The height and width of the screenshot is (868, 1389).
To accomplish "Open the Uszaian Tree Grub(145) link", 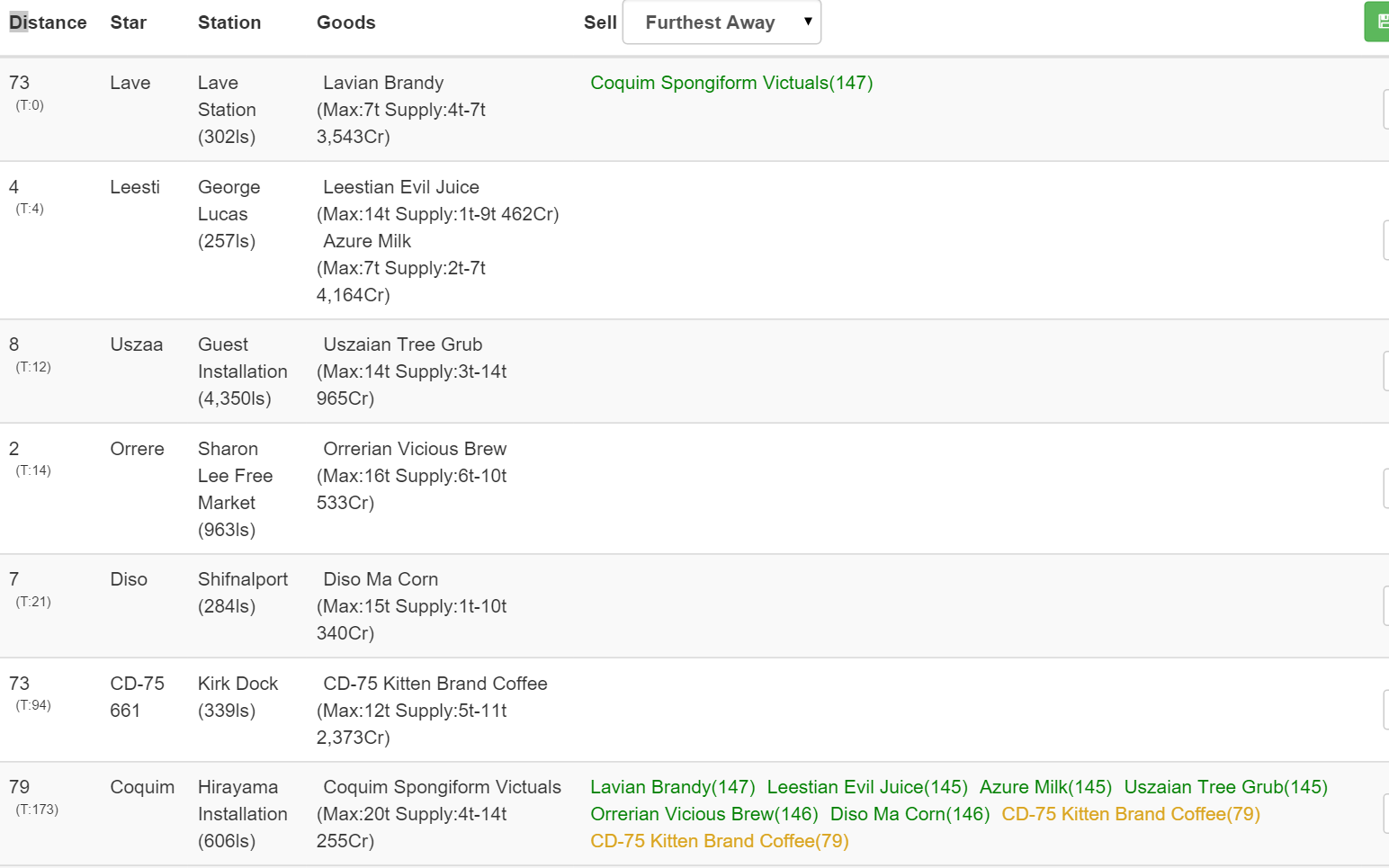I will pos(1225,787).
